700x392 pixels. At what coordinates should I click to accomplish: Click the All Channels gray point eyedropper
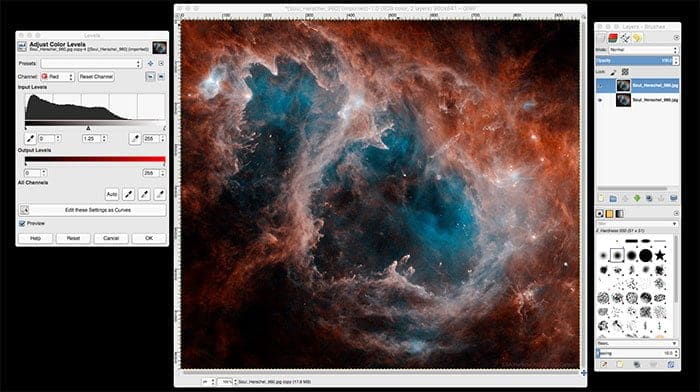[x=144, y=194]
